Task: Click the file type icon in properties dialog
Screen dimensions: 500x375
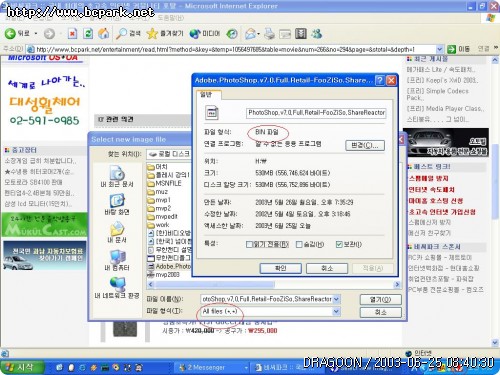Action: tap(212, 113)
